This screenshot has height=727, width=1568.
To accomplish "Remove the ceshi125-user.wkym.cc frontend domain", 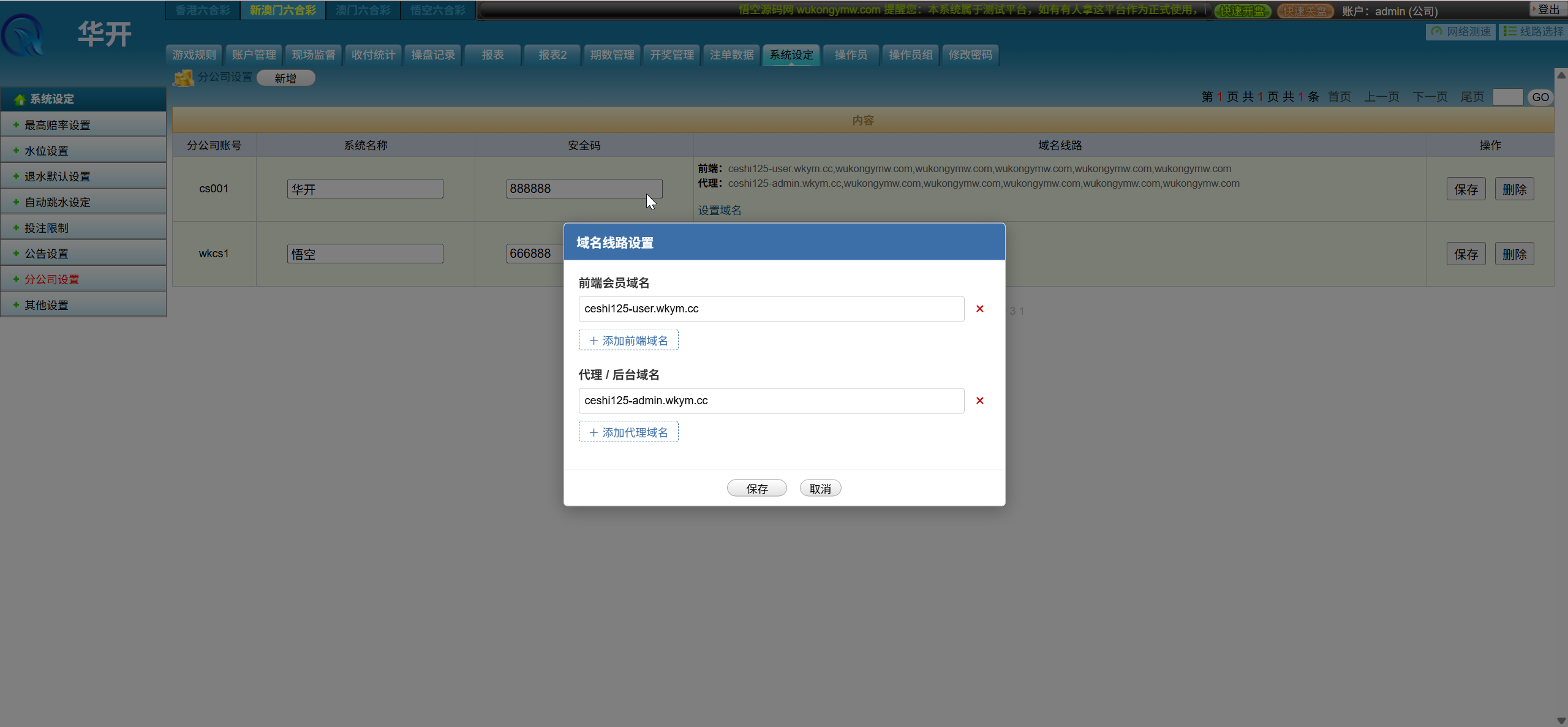I will coord(979,309).
